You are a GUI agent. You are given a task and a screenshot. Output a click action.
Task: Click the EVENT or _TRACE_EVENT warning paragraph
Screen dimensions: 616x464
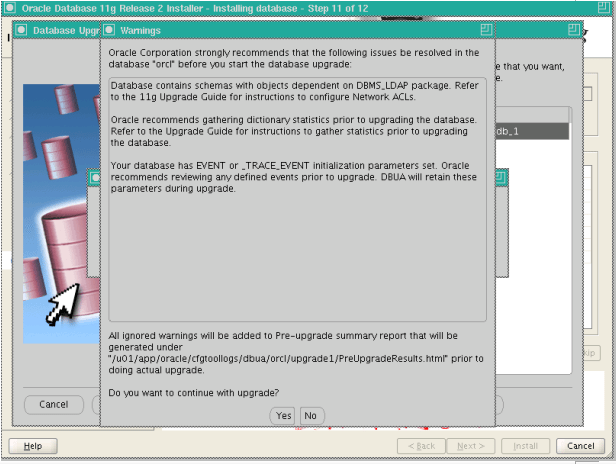tap(293, 177)
